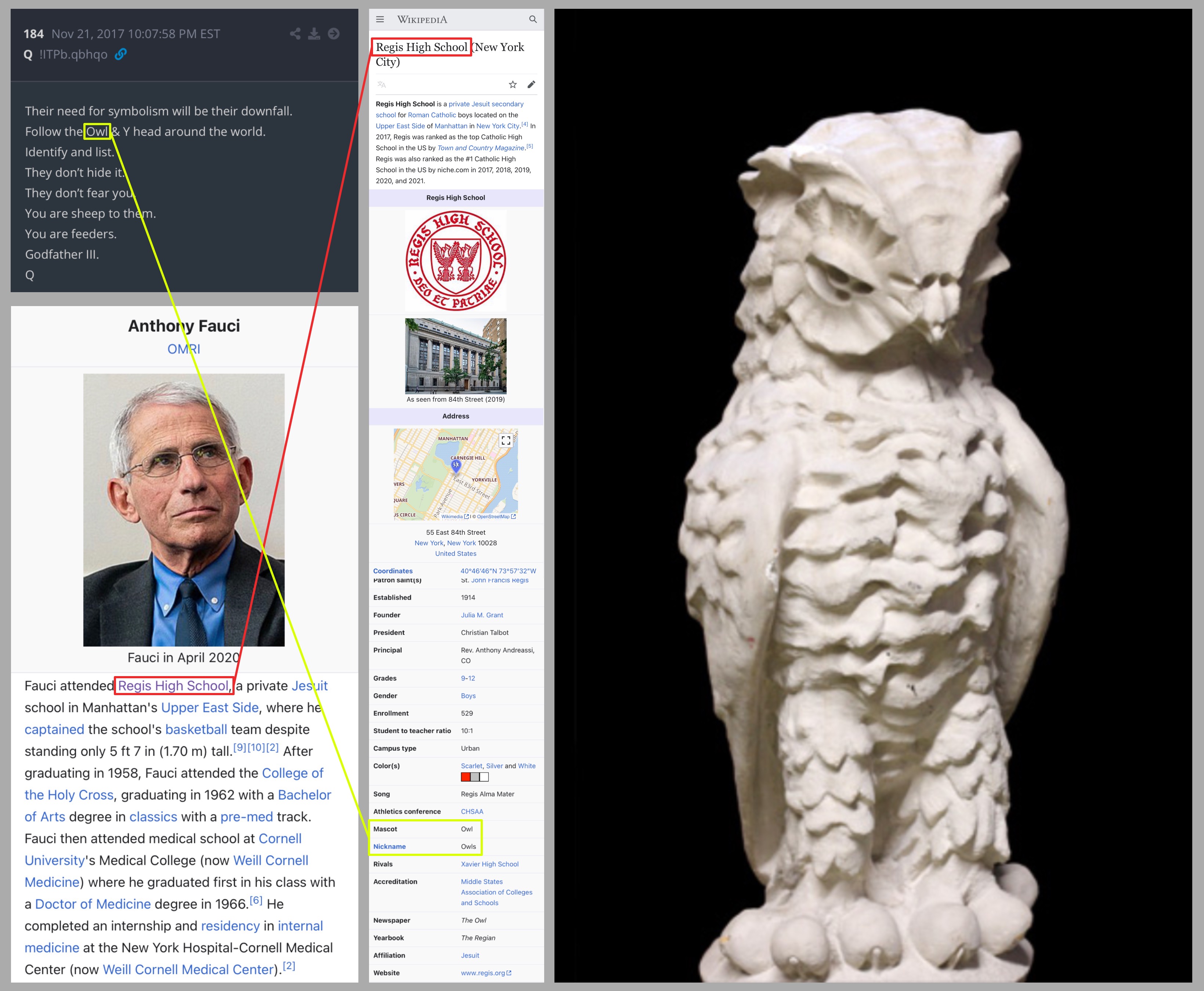Image resolution: width=1204 pixels, height=991 pixels.
Task: Open the residency link
Action: 230,926
